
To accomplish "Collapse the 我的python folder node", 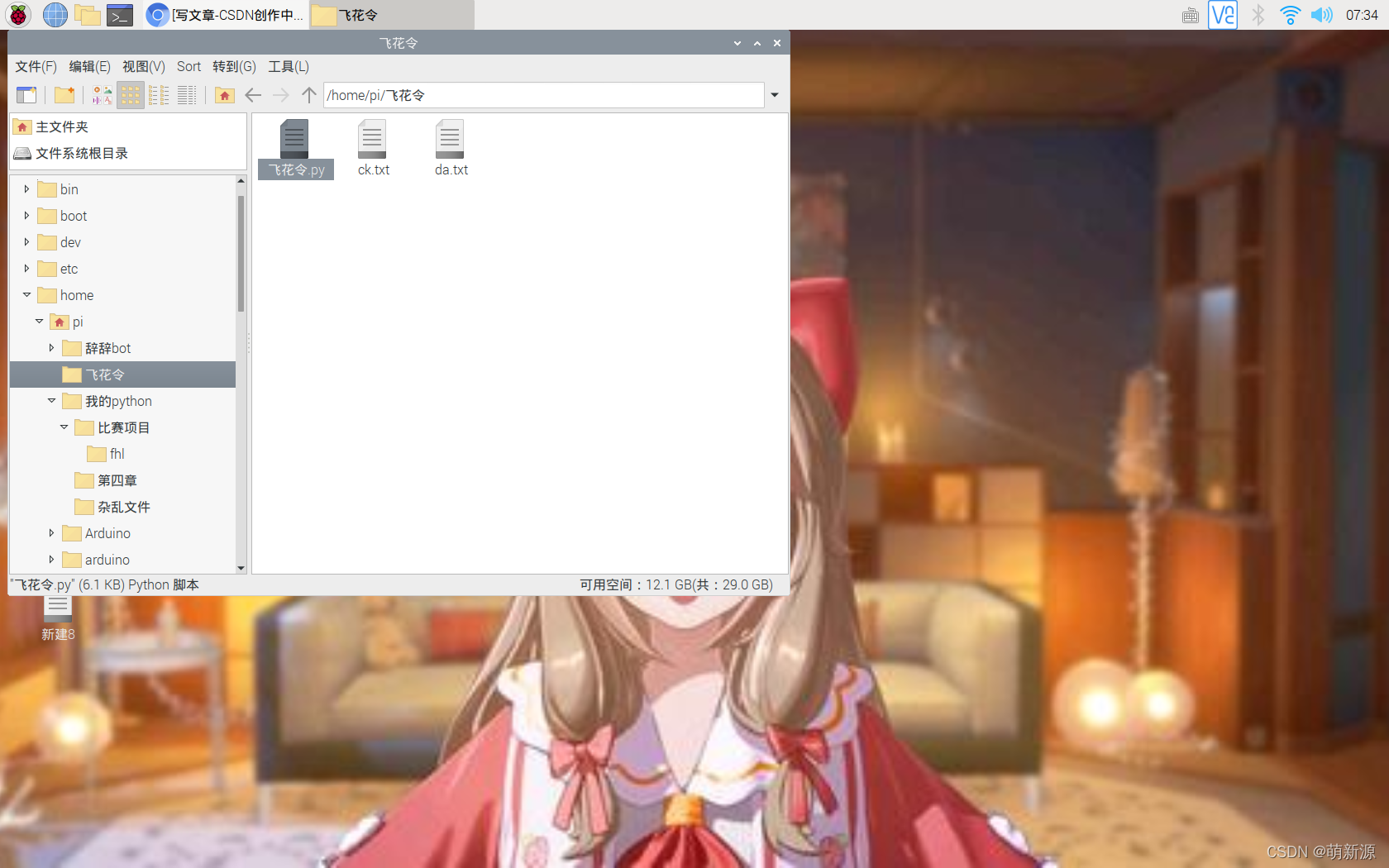I will [51, 401].
